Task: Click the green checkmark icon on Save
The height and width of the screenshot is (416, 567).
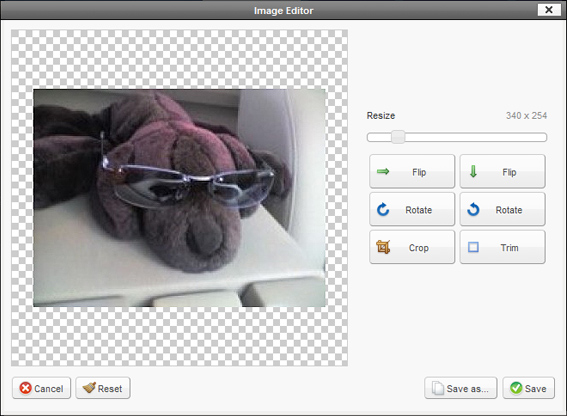Action: pyautogui.click(x=516, y=388)
